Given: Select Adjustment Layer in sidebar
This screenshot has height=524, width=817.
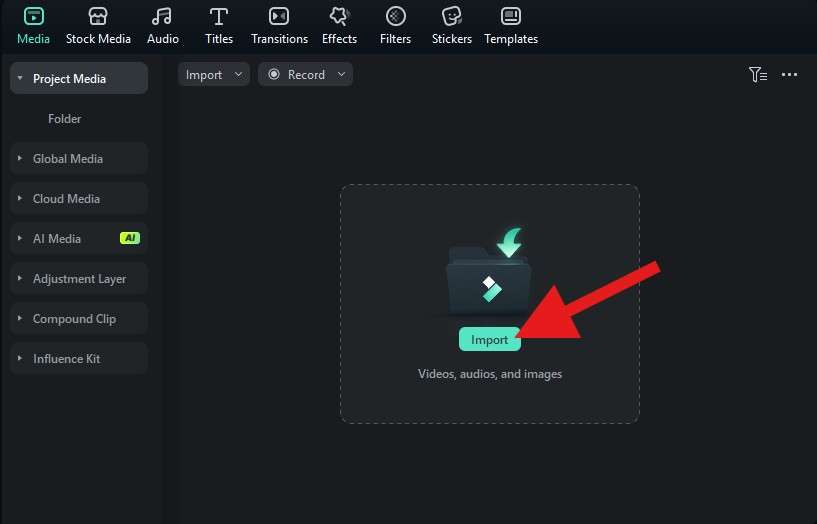Looking at the screenshot, I should point(79,279).
